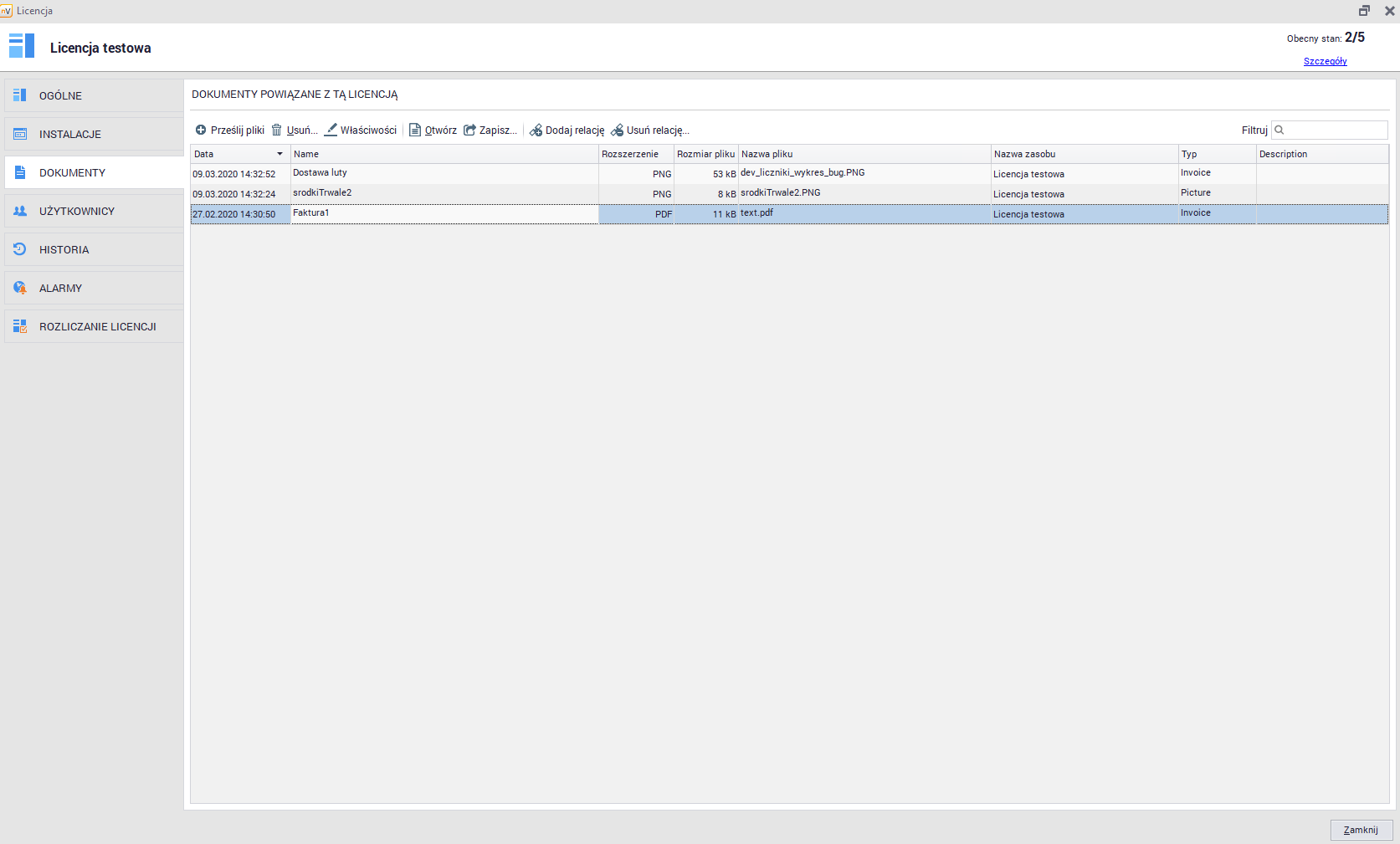The width and height of the screenshot is (1400, 844).
Task: Click the Szczegóły link
Action: point(1325,61)
